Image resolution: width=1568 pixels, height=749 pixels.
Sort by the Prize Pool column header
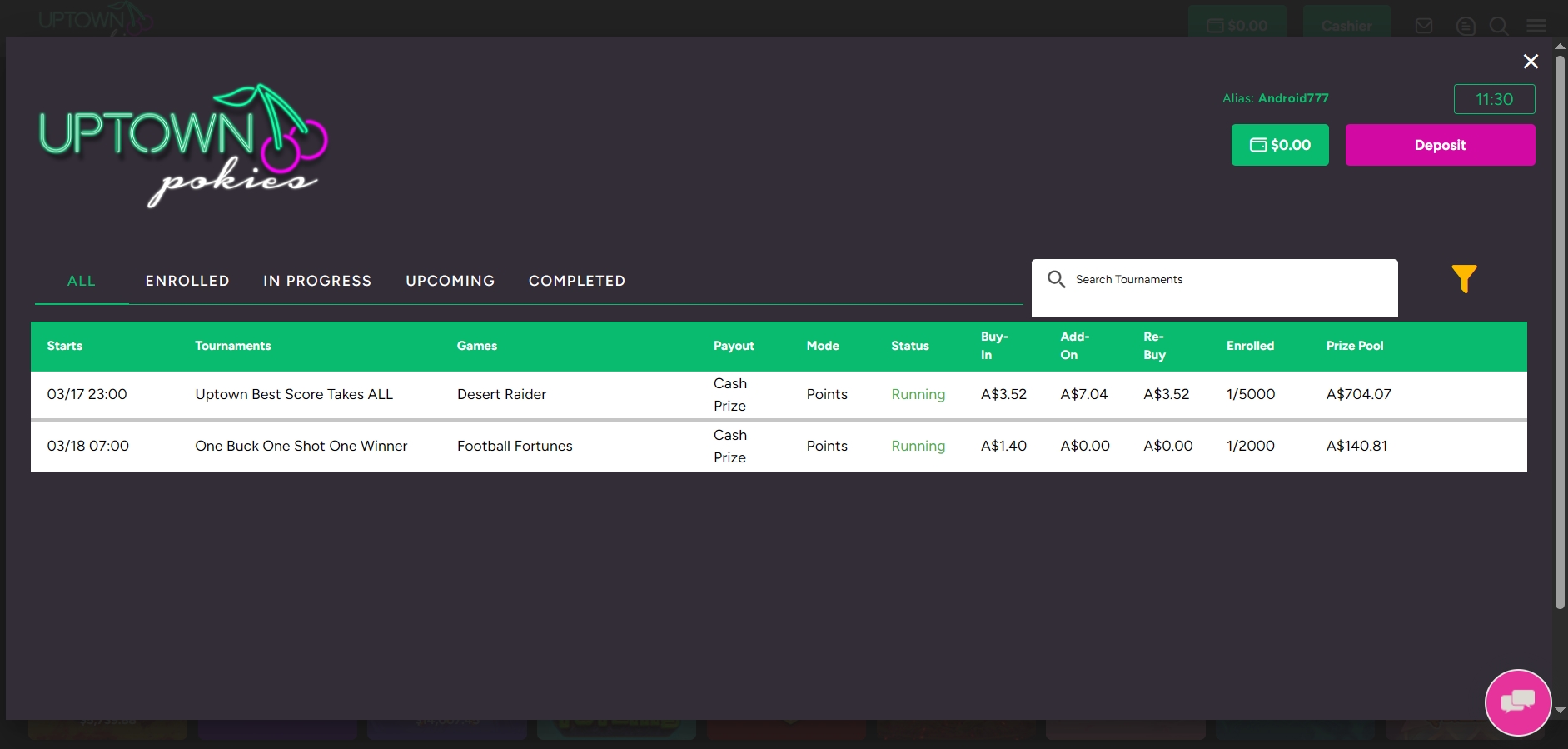coord(1354,346)
